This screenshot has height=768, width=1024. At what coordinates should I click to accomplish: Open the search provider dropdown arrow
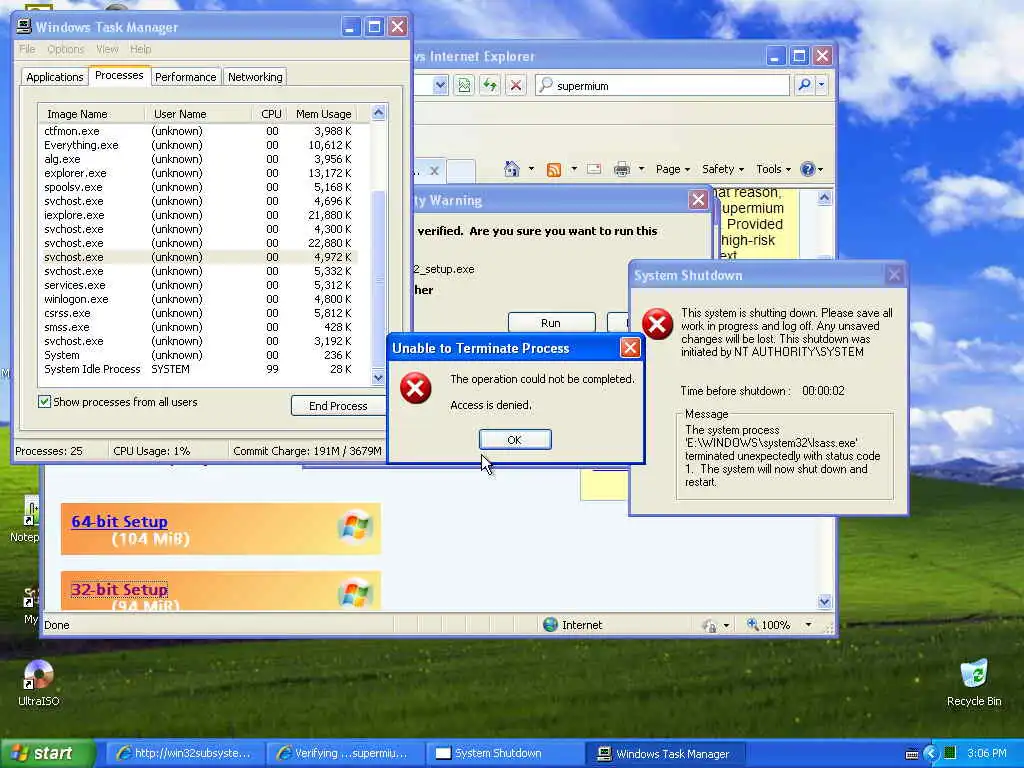point(822,85)
